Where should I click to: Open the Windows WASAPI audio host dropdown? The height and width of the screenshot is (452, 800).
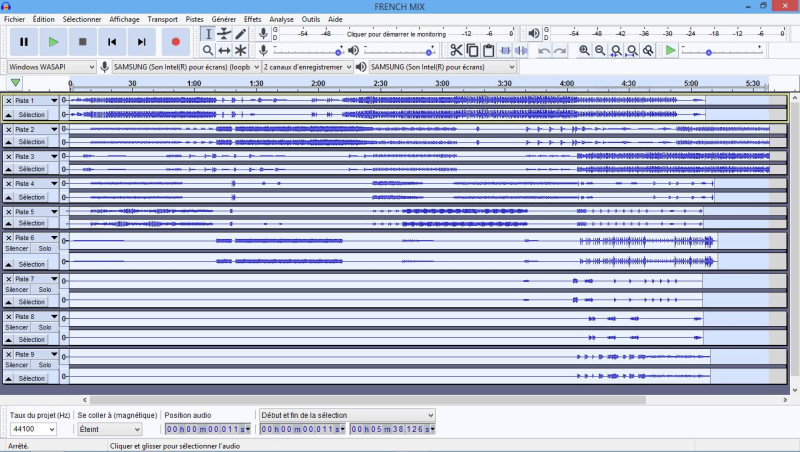pyautogui.click(x=52, y=67)
